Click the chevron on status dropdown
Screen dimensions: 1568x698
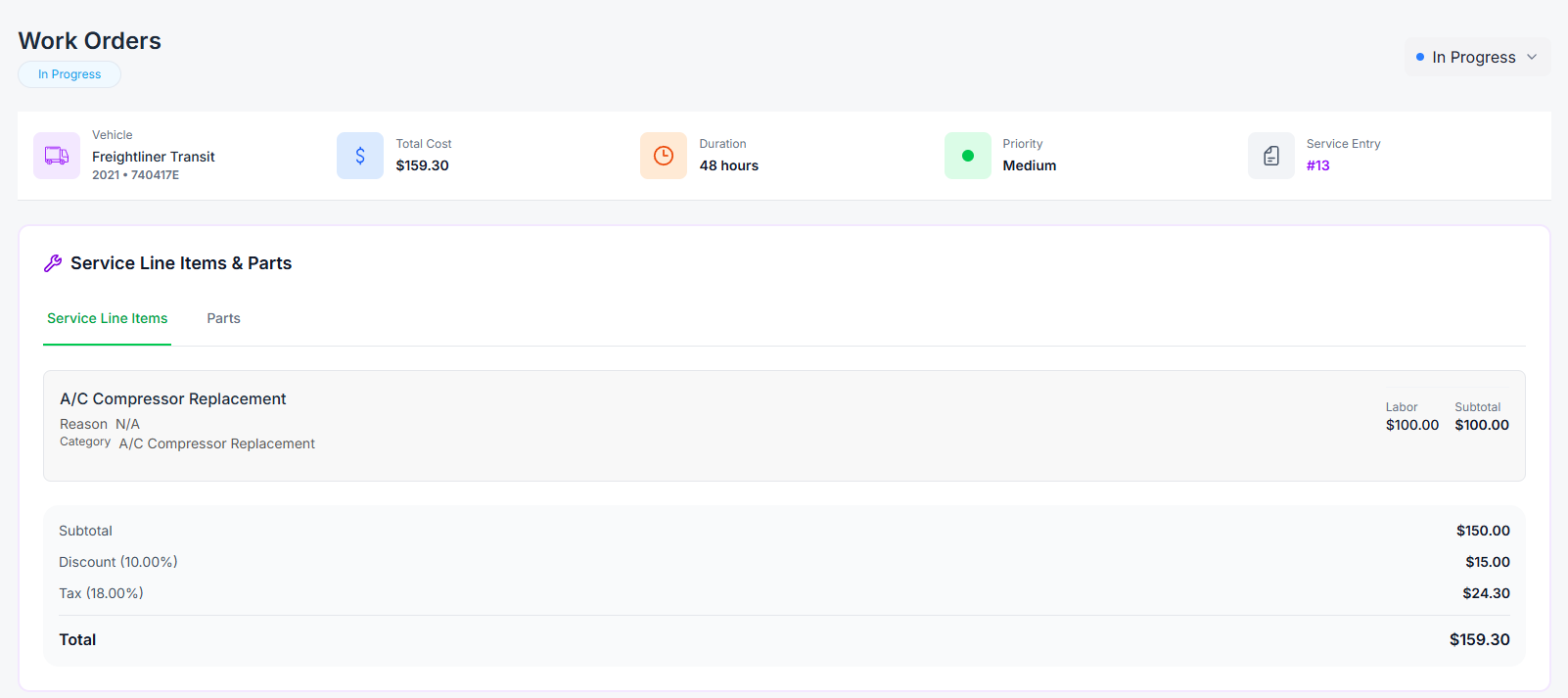click(x=1532, y=57)
